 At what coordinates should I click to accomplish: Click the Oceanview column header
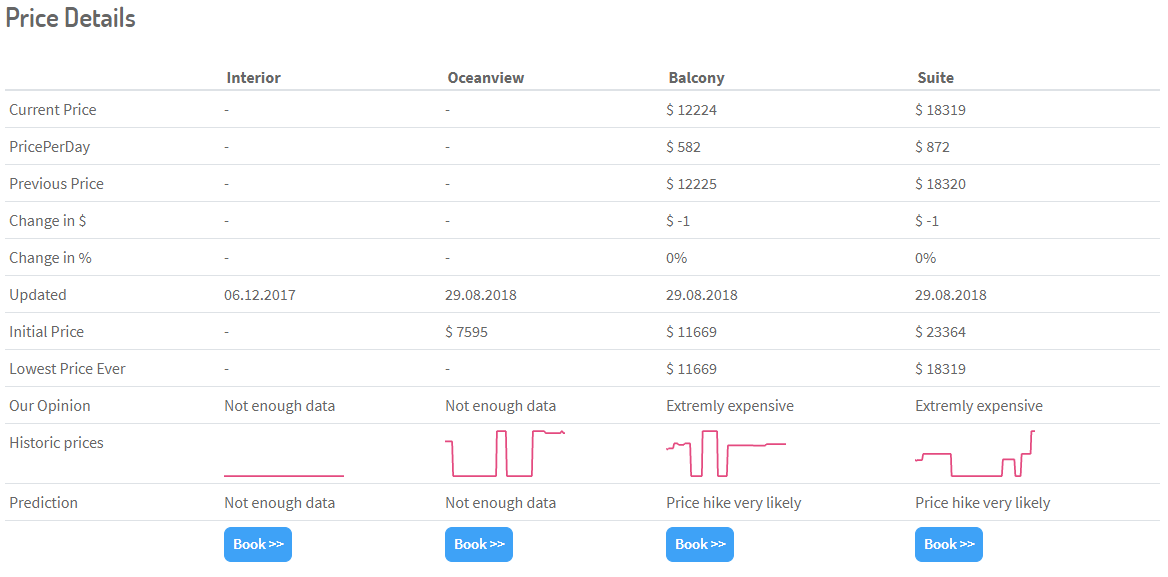486,77
